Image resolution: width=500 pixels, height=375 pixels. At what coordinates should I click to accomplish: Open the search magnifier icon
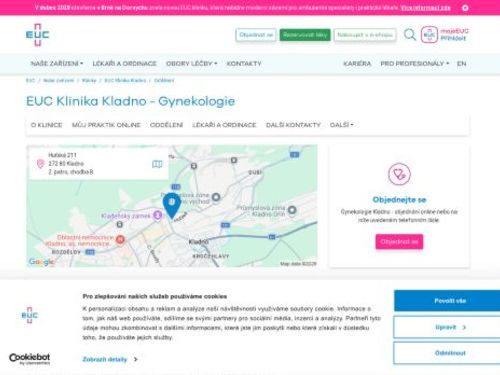(x=410, y=35)
